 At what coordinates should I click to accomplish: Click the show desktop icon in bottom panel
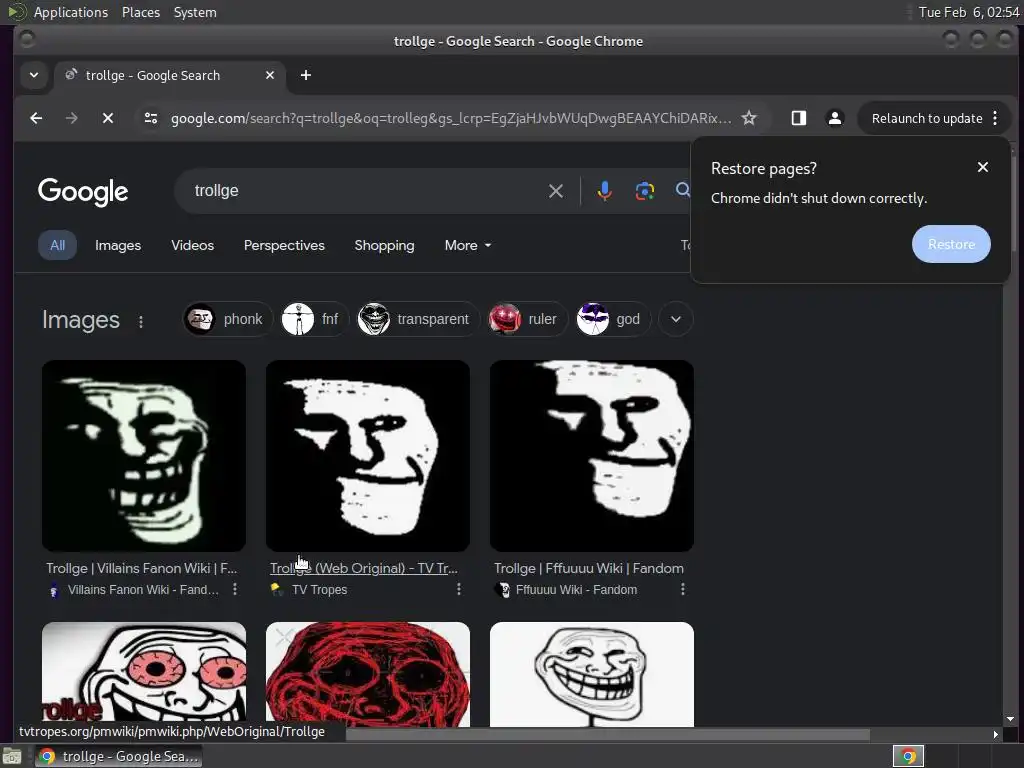point(12,756)
